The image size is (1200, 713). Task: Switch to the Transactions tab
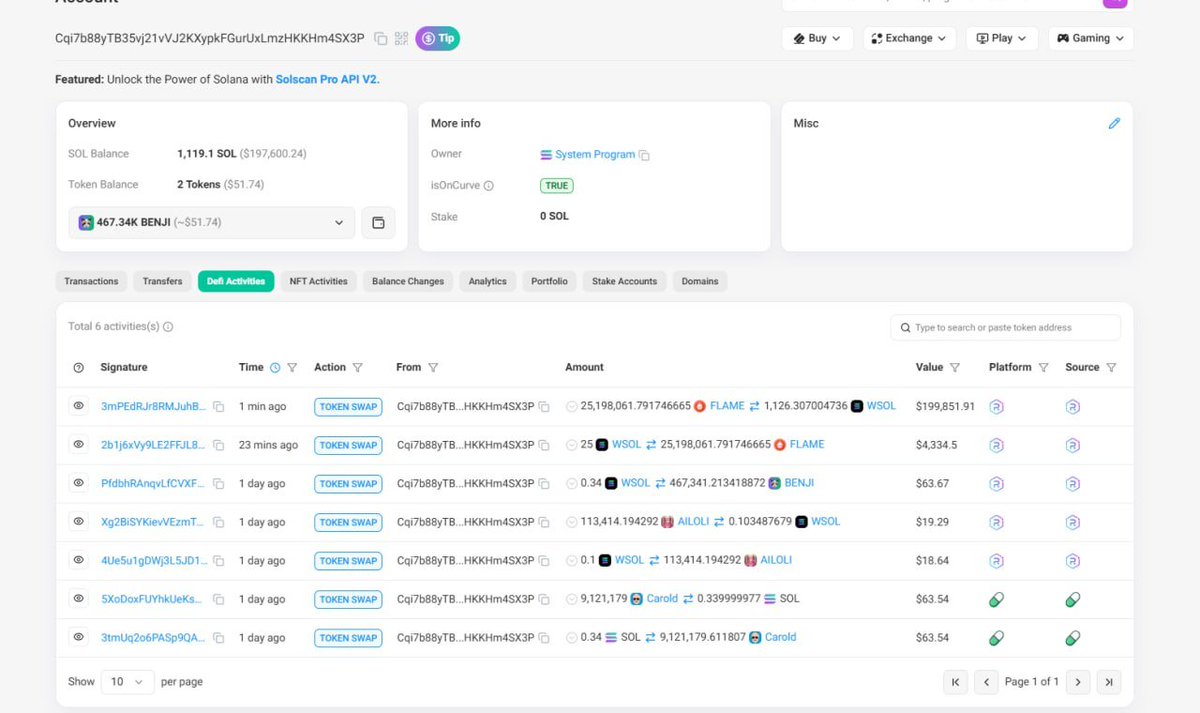91,281
